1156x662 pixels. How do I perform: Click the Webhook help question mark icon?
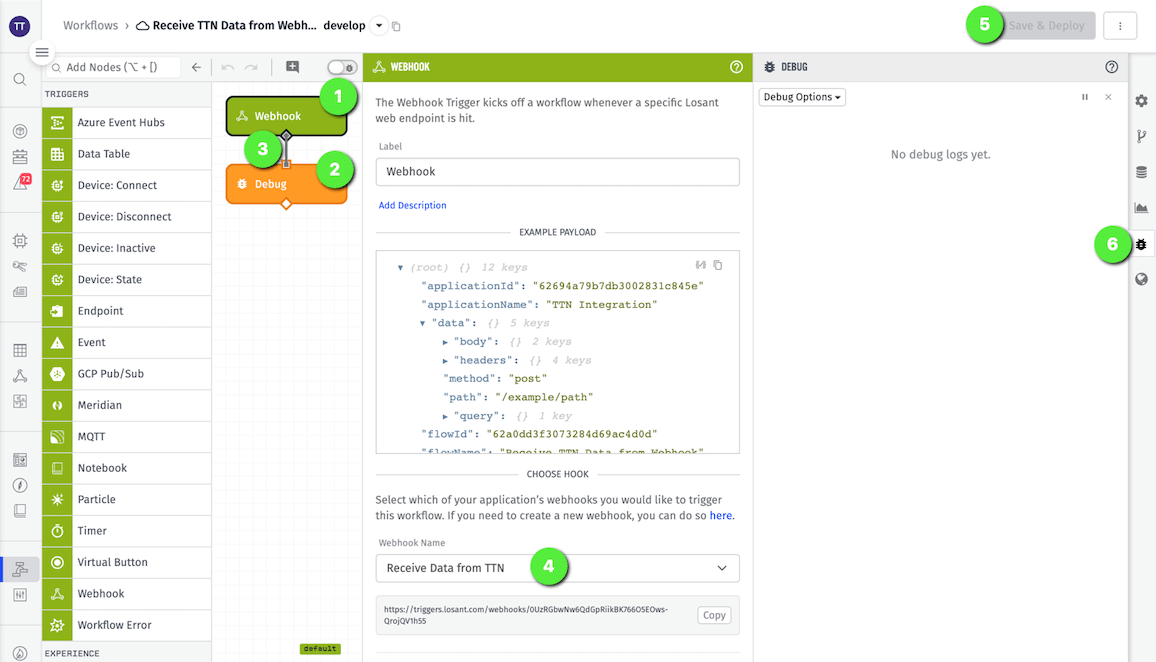(736, 67)
